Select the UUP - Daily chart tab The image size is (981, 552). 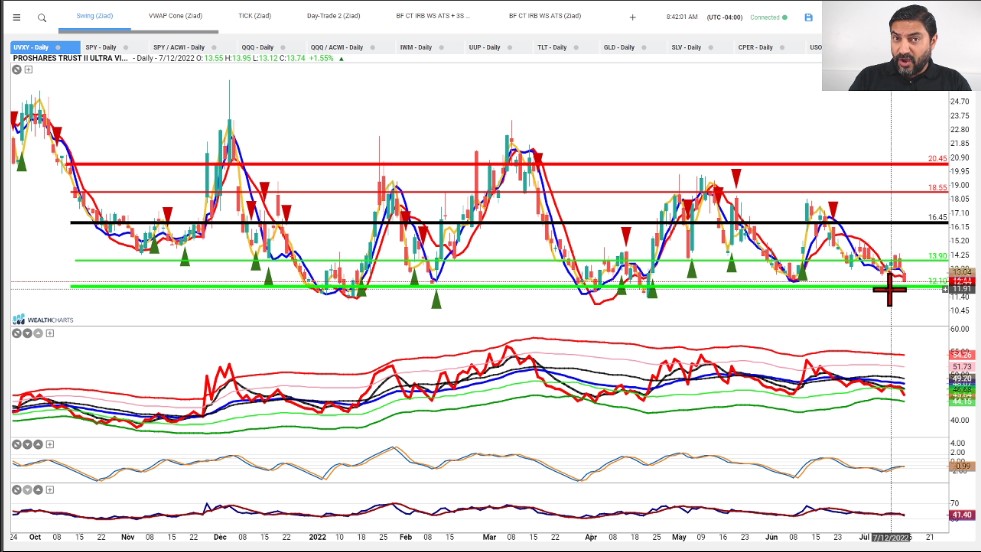pyautogui.click(x=484, y=48)
